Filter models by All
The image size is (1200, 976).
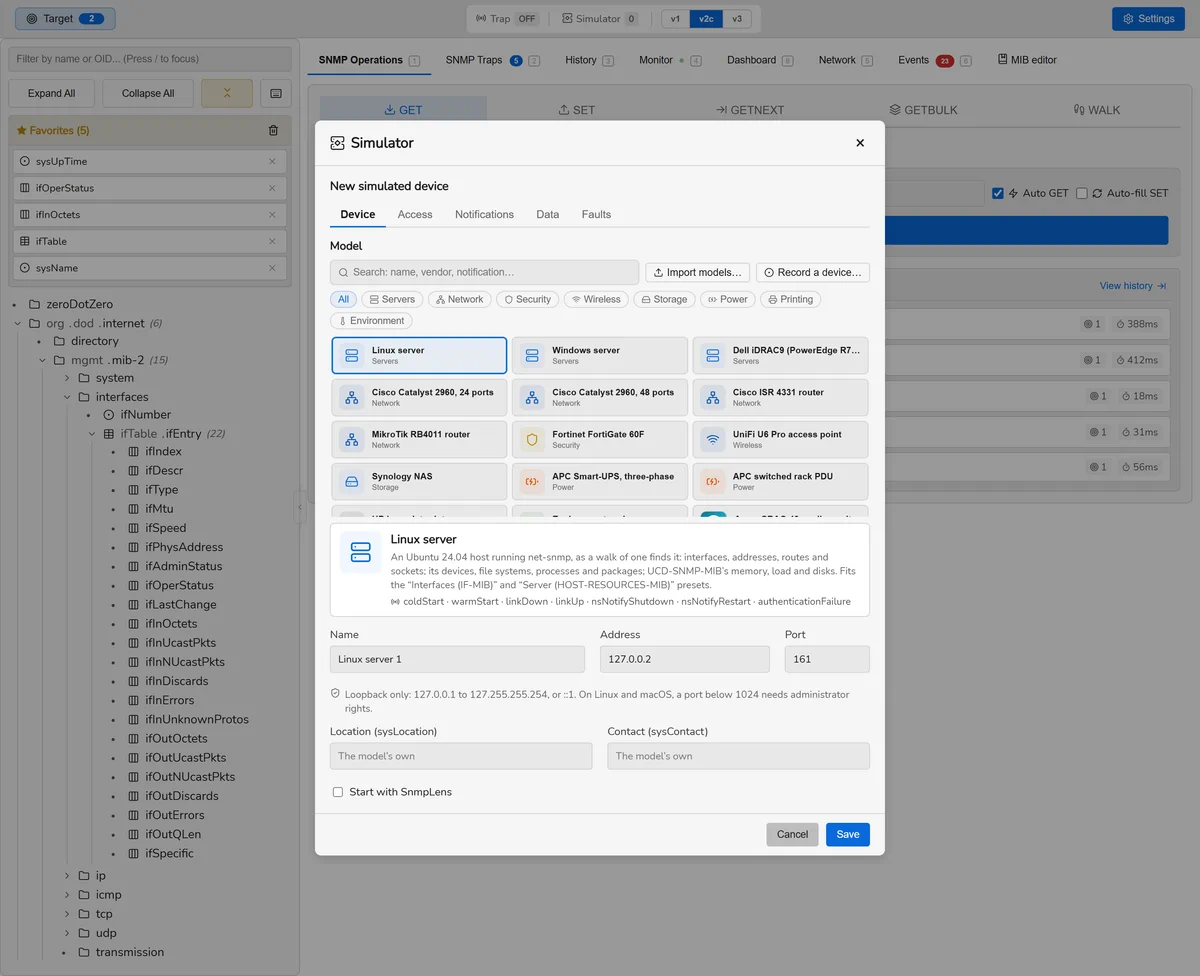click(x=343, y=299)
